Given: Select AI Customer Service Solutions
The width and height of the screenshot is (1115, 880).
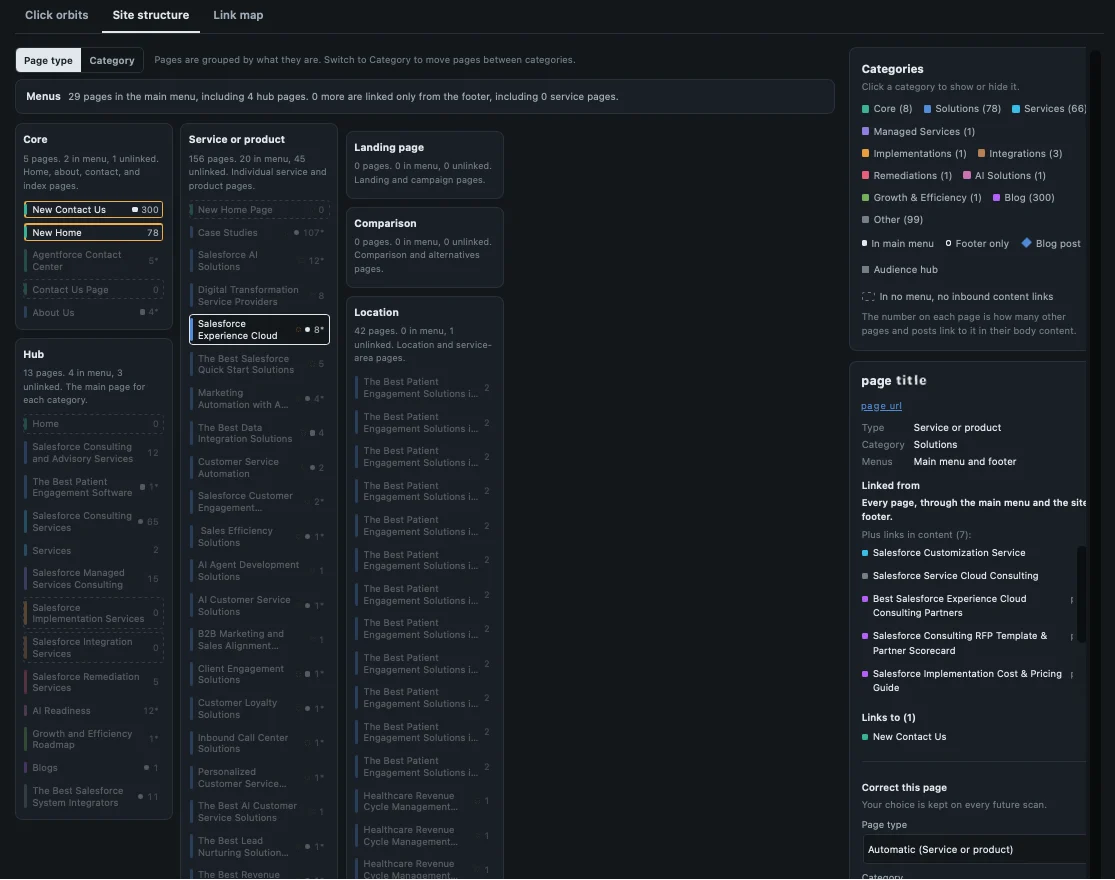Looking at the screenshot, I should 259,606.
